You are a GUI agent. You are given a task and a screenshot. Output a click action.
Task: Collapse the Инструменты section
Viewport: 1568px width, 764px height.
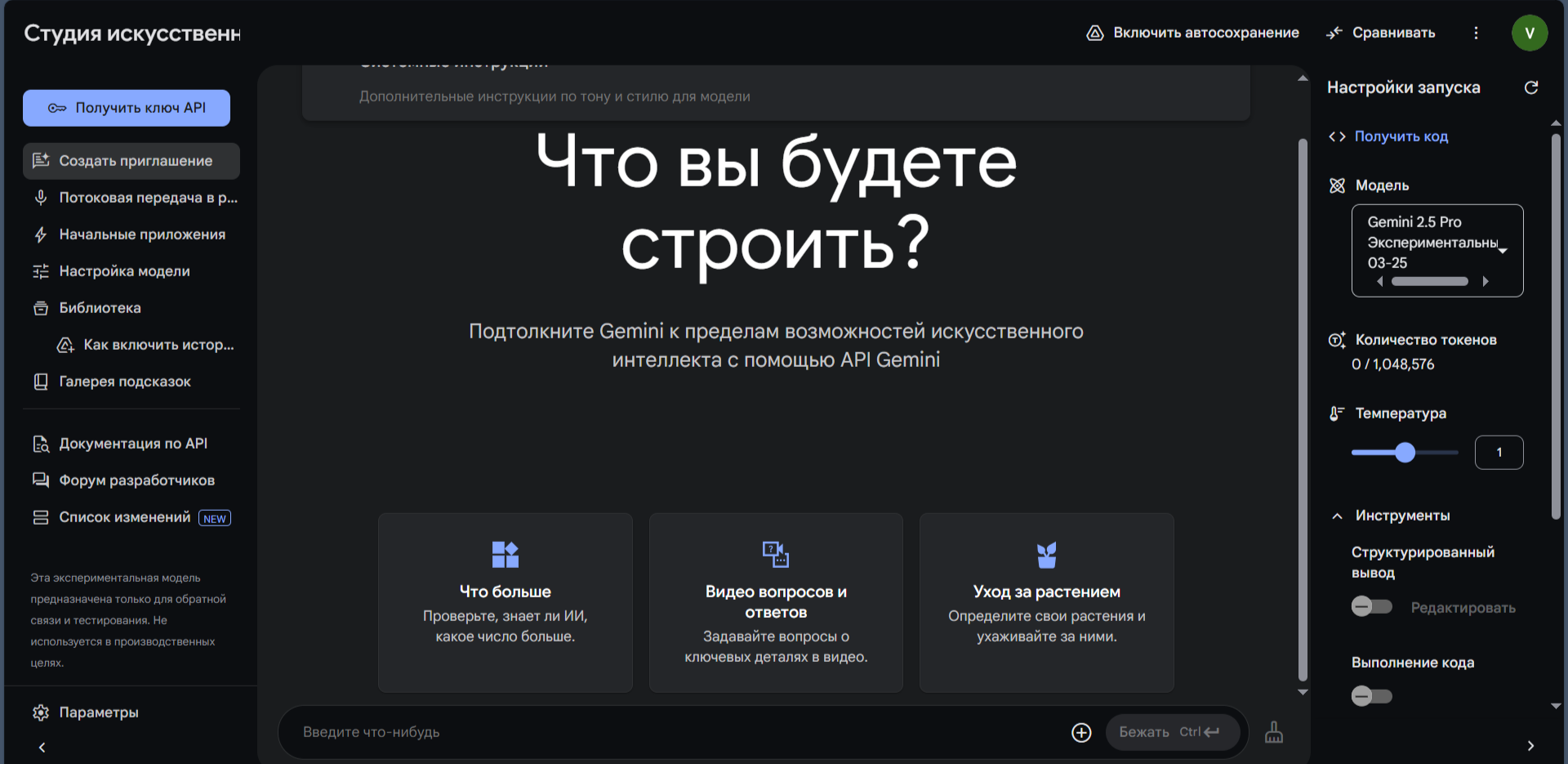pyautogui.click(x=1337, y=516)
